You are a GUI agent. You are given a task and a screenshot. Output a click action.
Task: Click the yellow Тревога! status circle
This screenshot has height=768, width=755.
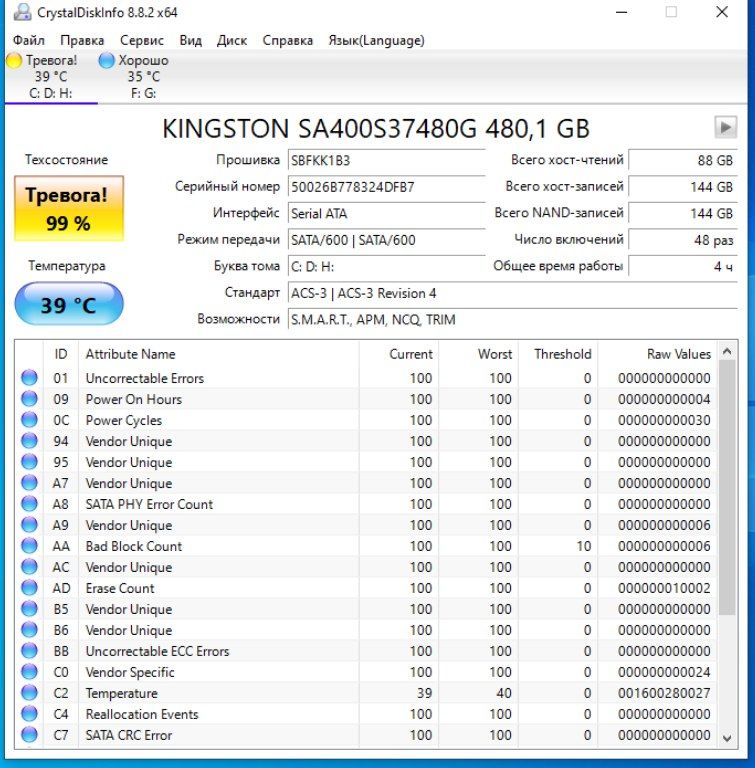point(14,61)
